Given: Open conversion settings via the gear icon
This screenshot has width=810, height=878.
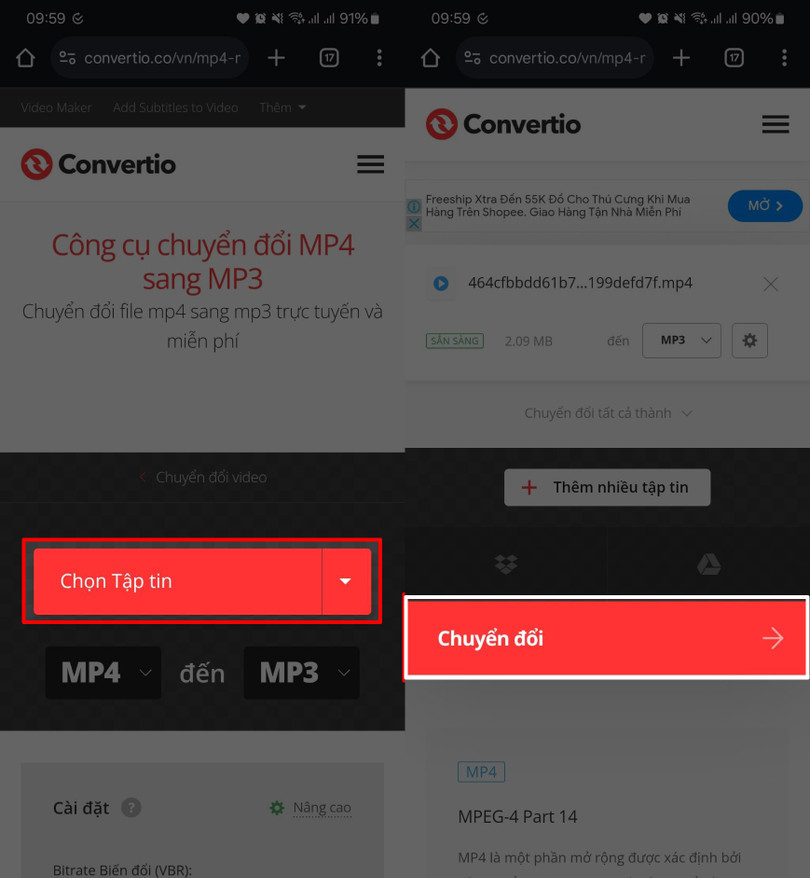Looking at the screenshot, I should pos(750,340).
